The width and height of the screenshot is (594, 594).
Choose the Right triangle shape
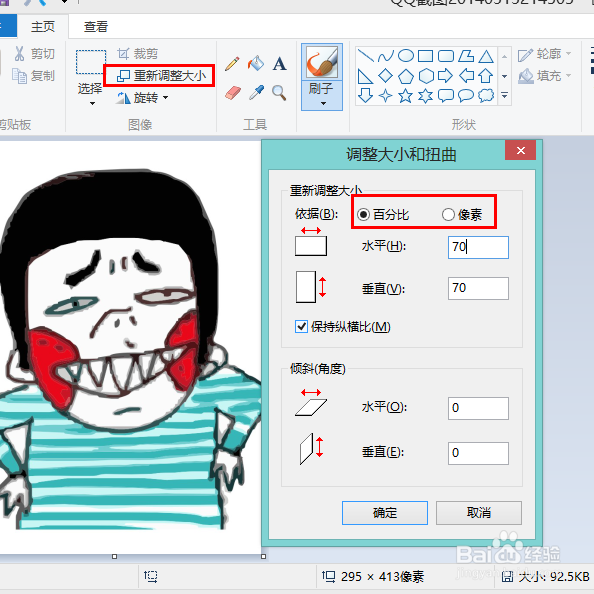(366, 76)
